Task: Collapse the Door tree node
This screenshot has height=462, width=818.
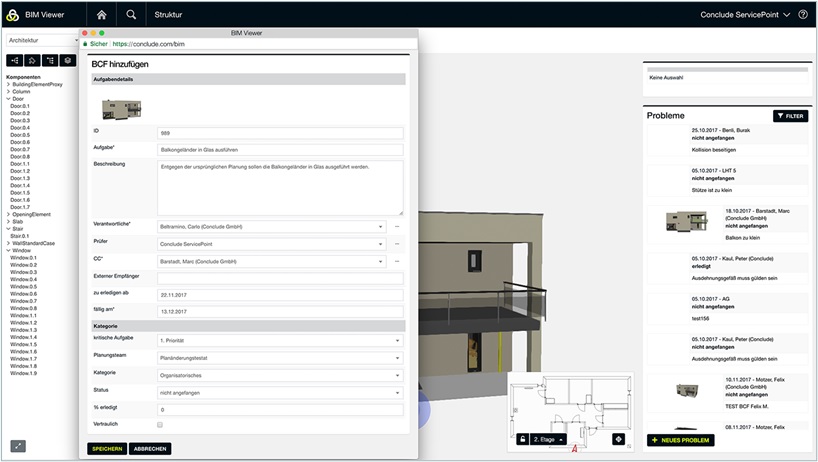Action: click(x=8, y=99)
